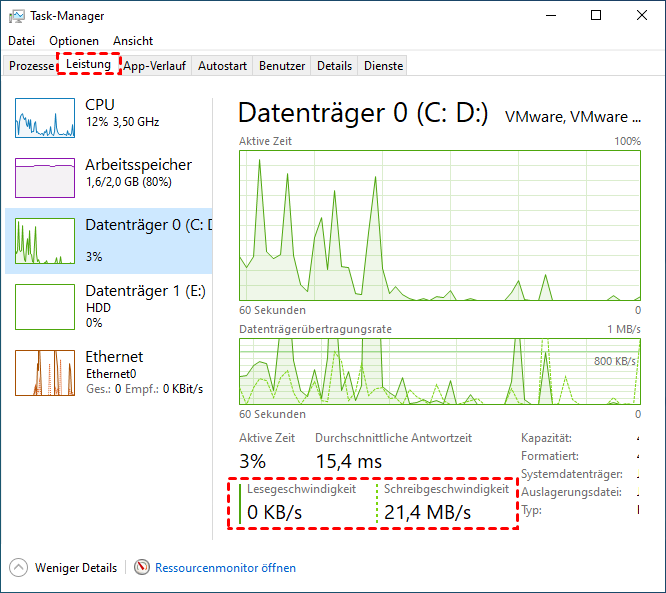
Task: Click the Task-Manager title bar icon
Action: pos(17,16)
